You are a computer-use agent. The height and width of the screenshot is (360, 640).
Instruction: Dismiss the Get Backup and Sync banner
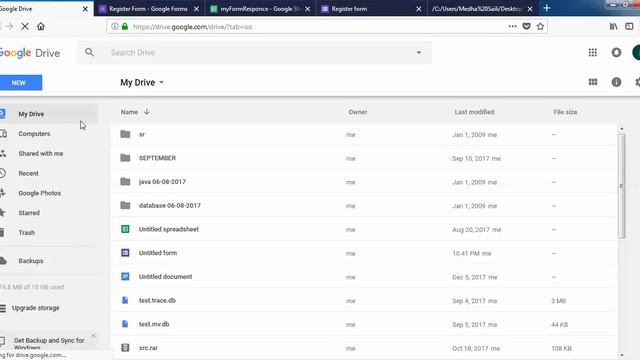coord(93,336)
